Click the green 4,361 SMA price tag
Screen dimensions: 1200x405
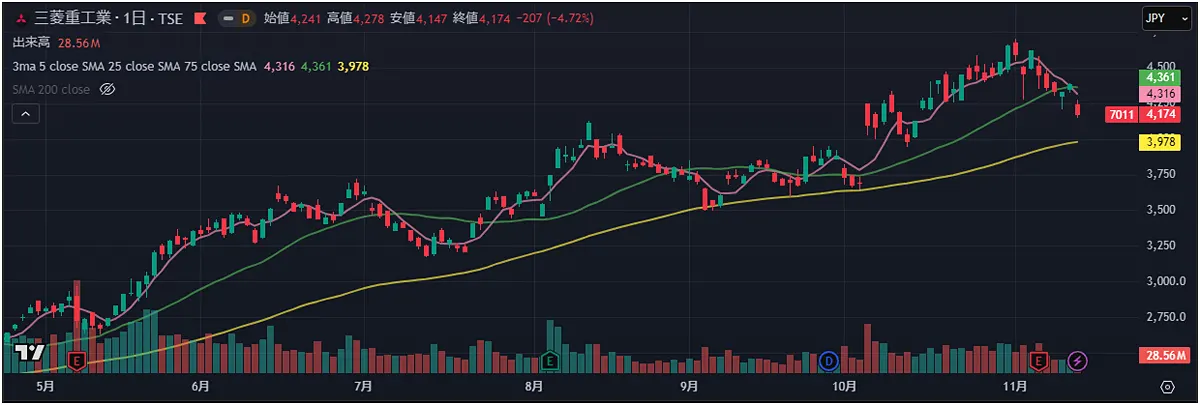click(x=1160, y=77)
